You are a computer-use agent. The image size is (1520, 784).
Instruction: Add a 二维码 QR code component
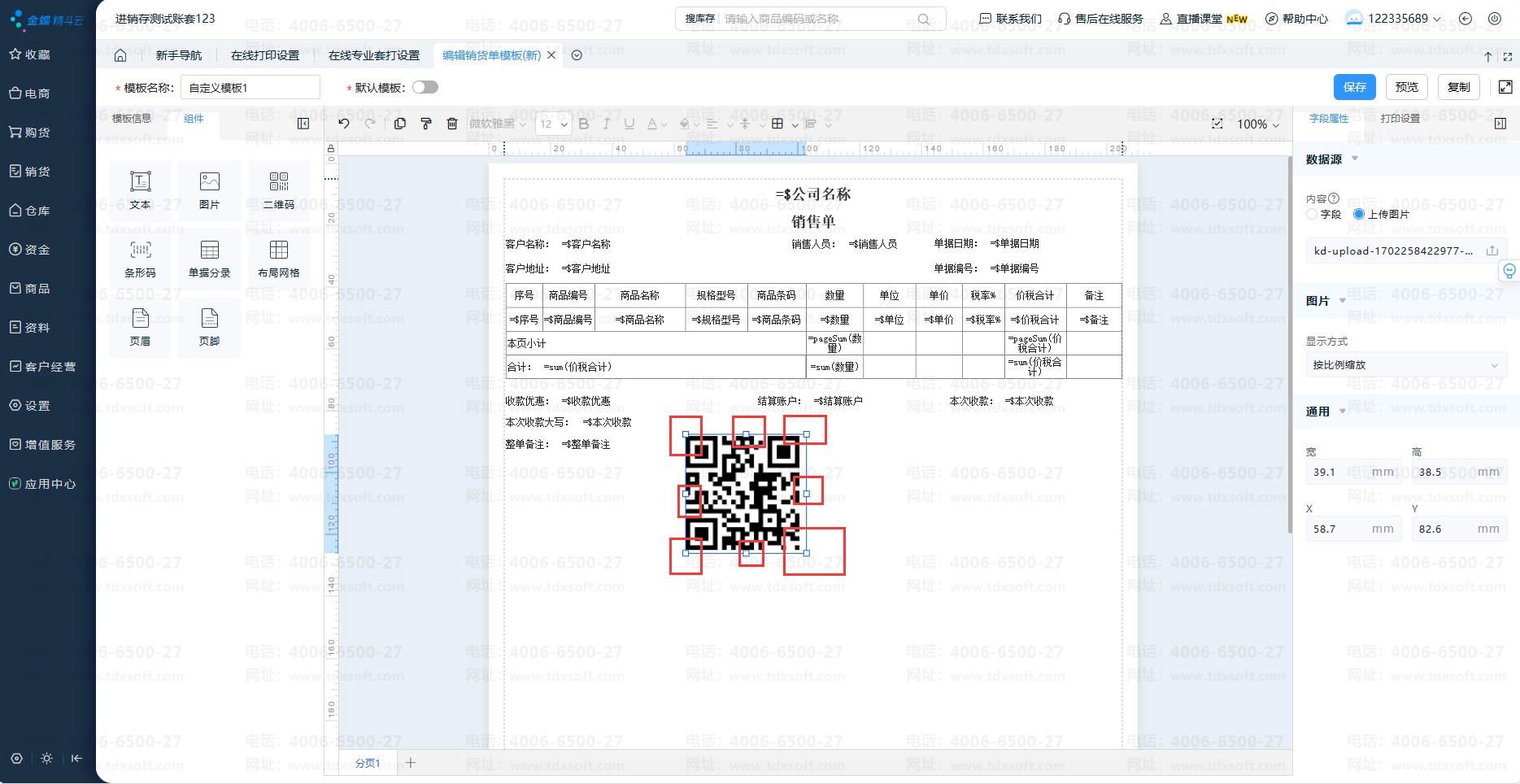click(279, 190)
